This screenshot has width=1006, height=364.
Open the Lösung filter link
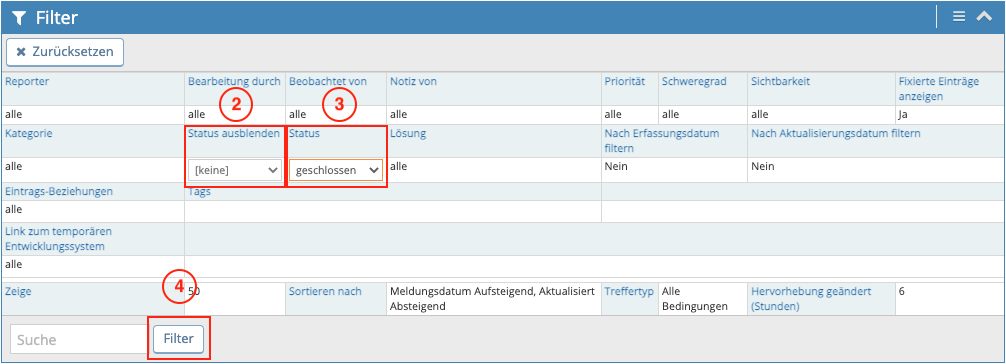point(408,134)
